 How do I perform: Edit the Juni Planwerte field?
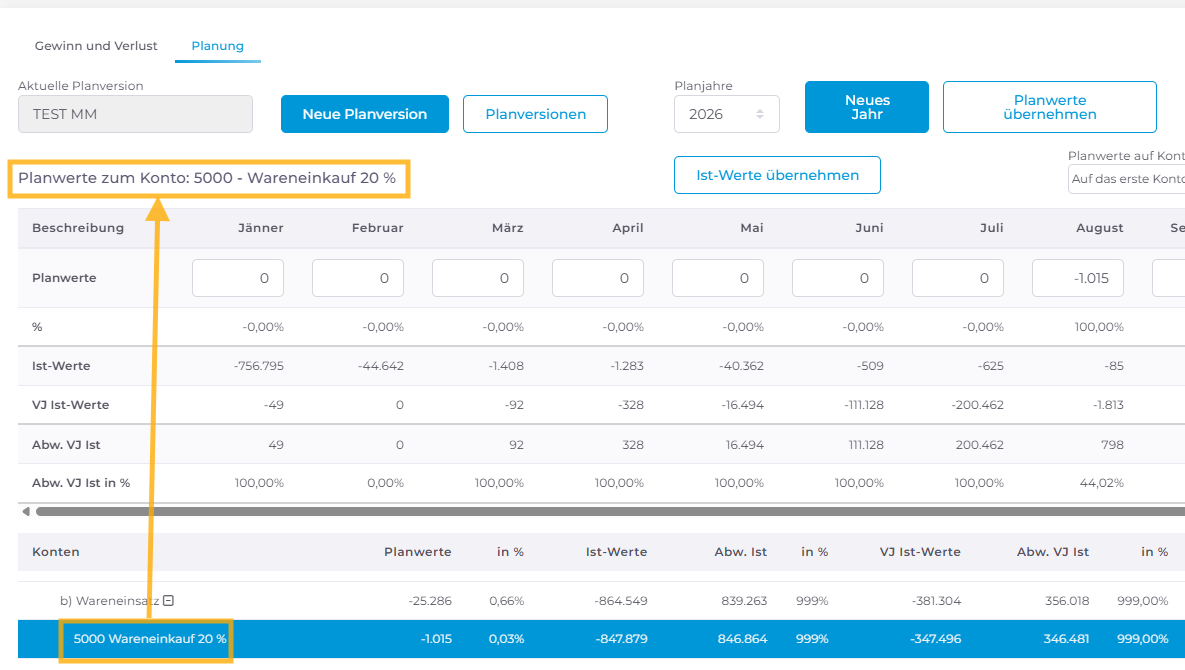pyautogui.click(x=837, y=278)
